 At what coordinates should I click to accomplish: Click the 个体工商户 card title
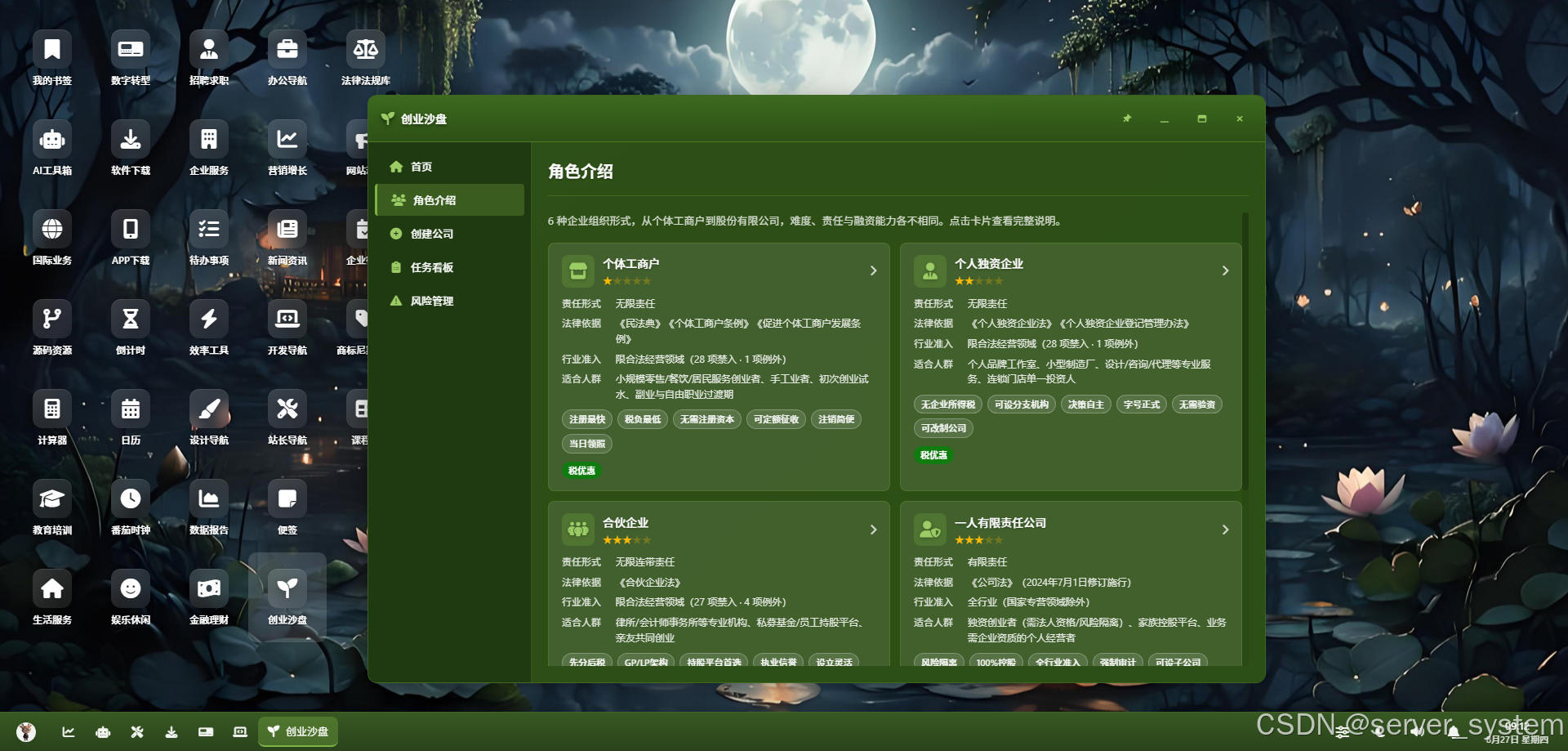point(630,264)
